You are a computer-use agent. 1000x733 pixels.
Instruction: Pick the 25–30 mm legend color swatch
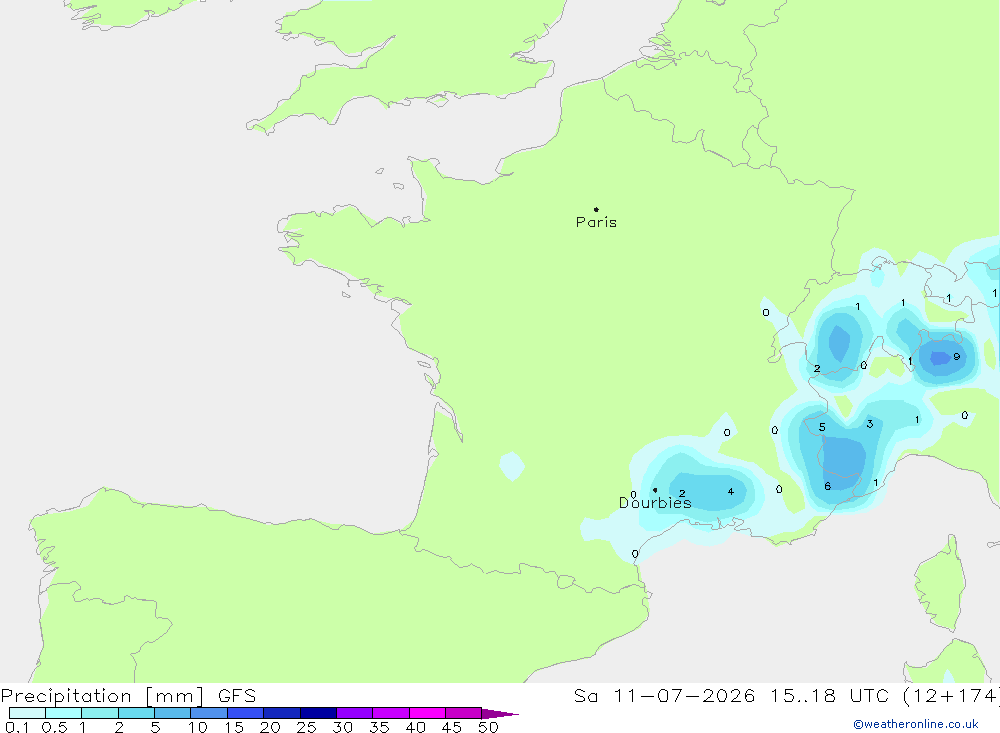point(318,713)
